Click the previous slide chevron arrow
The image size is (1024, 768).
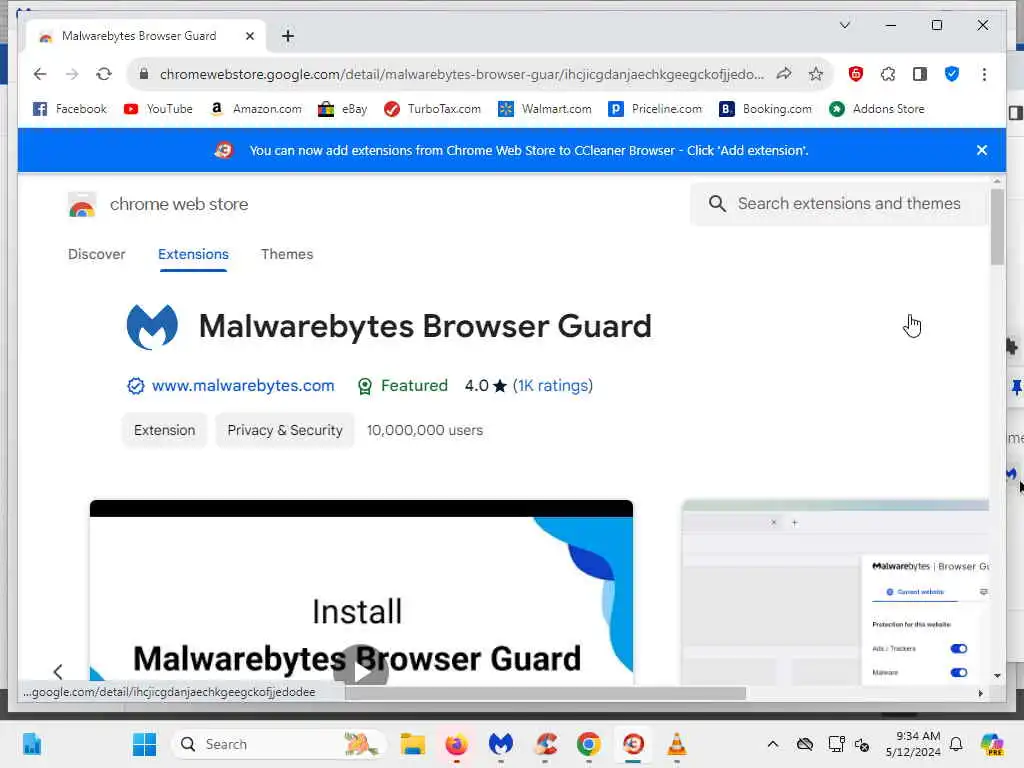tap(58, 671)
